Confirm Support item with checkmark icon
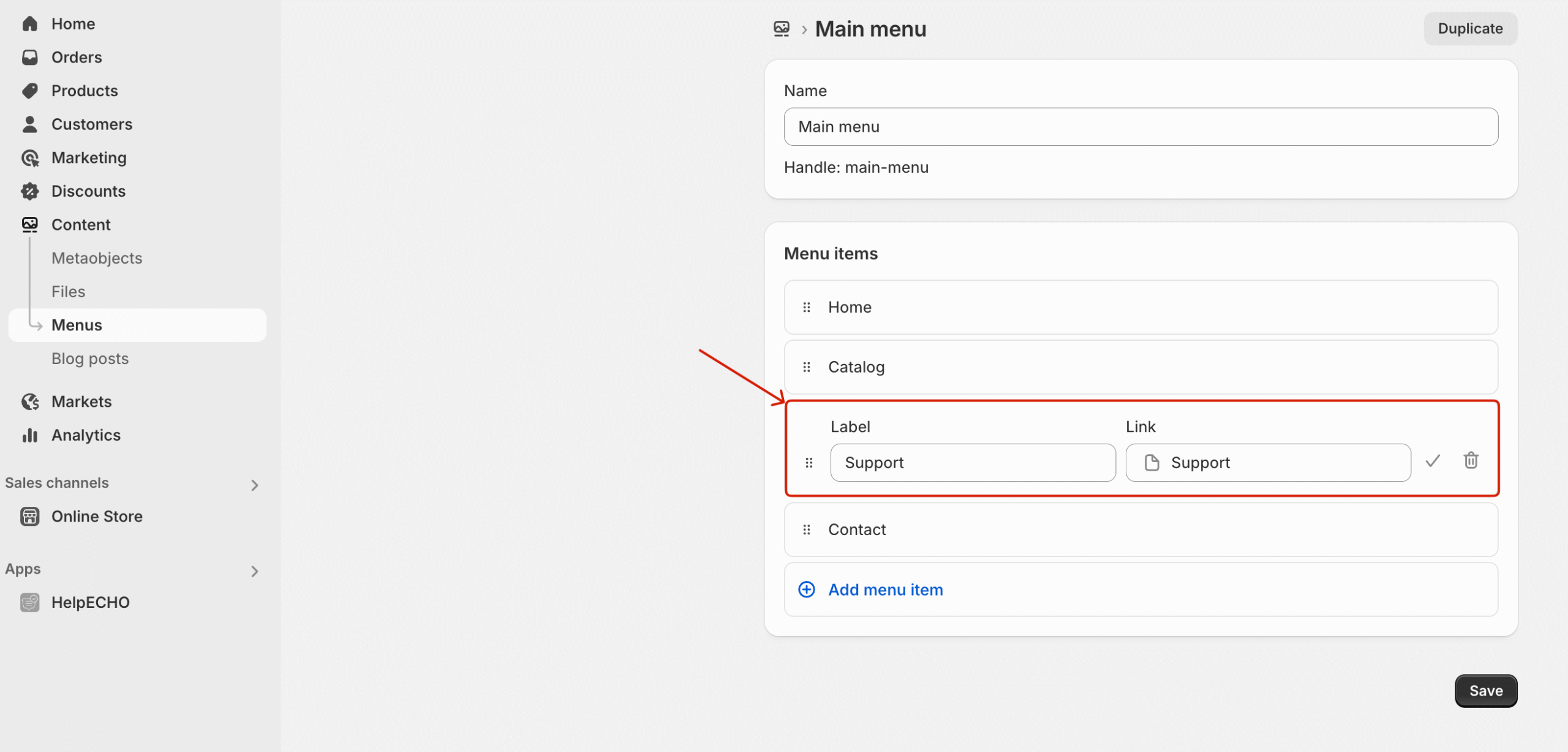Image resolution: width=1568 pixels, height=752 pixels. [x=1433, y=461]
